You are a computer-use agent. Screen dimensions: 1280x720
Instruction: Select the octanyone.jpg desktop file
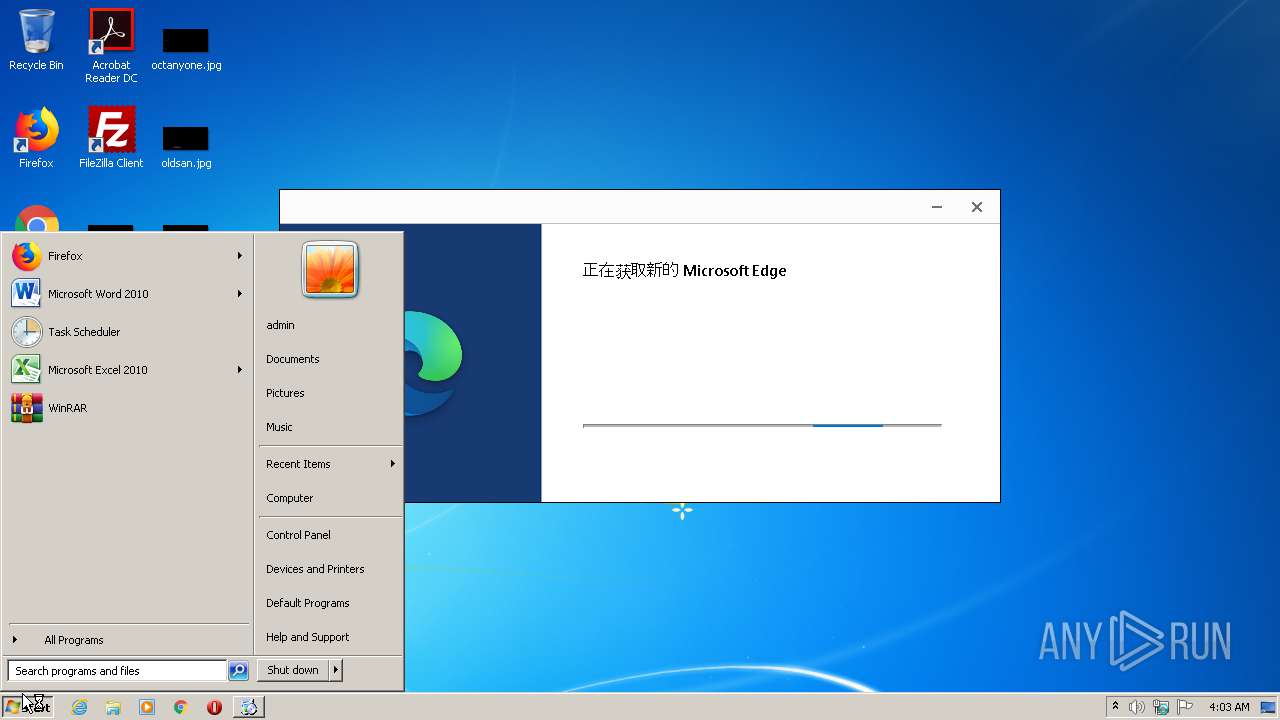tap(186, 50)
